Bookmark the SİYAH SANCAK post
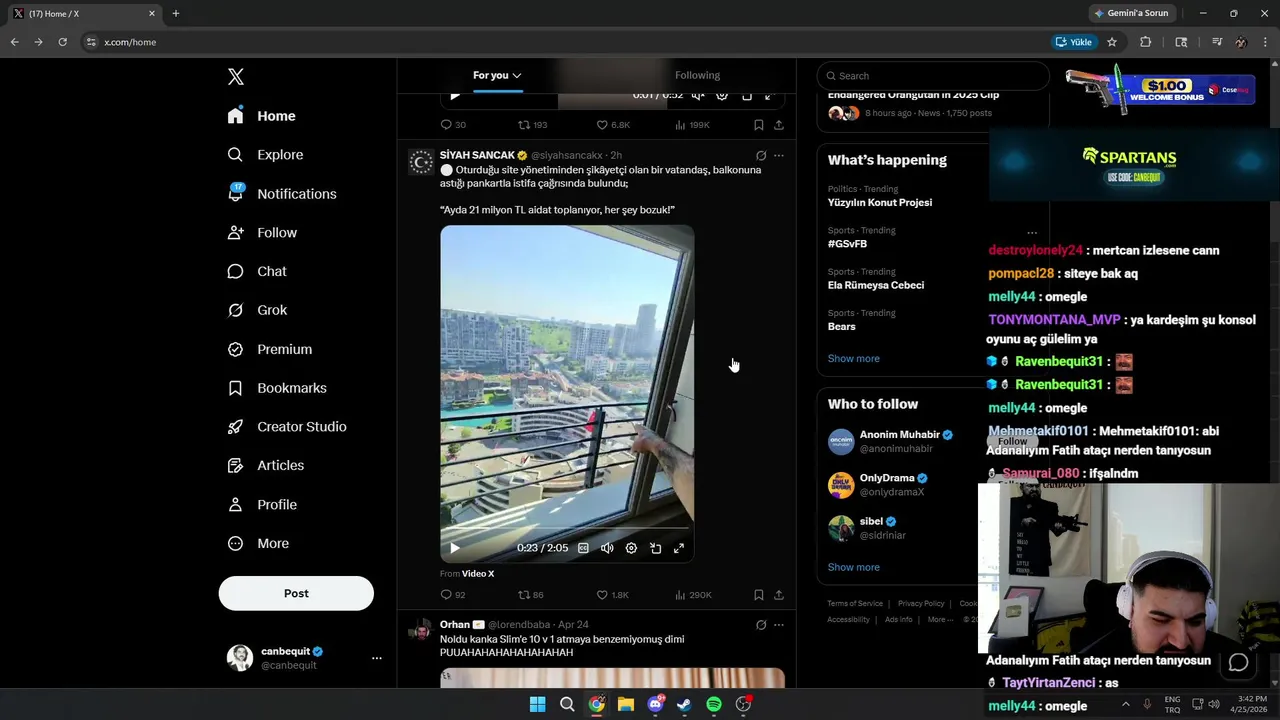 tap(759, 595)
